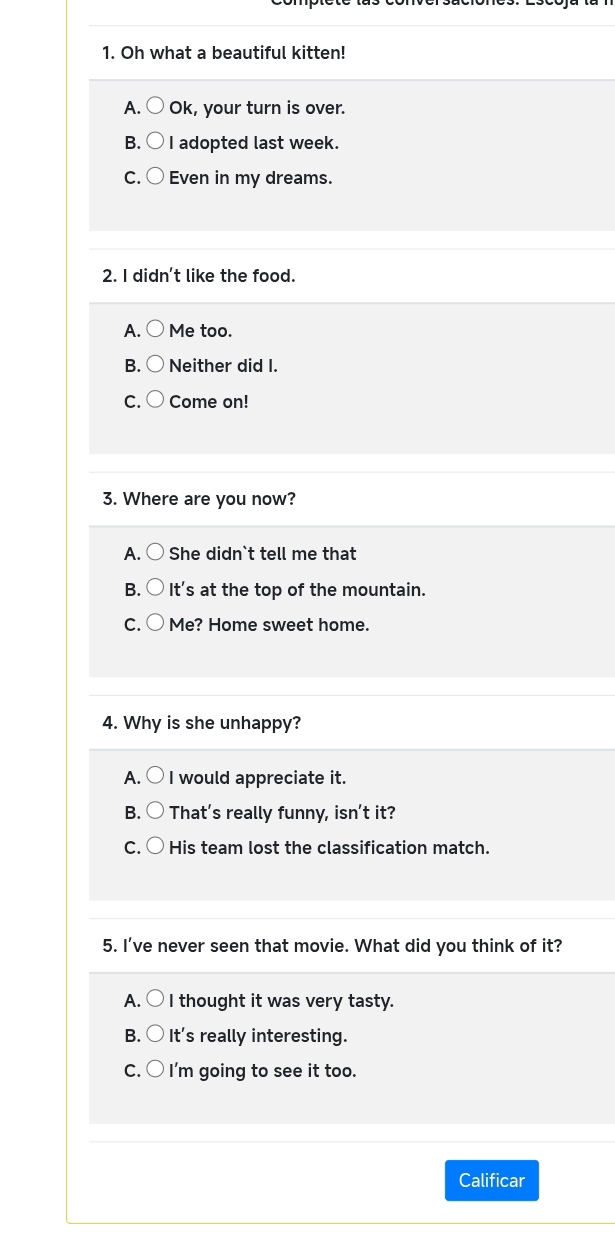Select answer 'Ok, your turn is over.'
This screenshot has height=1248, width=615.
pyautogui.click(x=155, y=106)
